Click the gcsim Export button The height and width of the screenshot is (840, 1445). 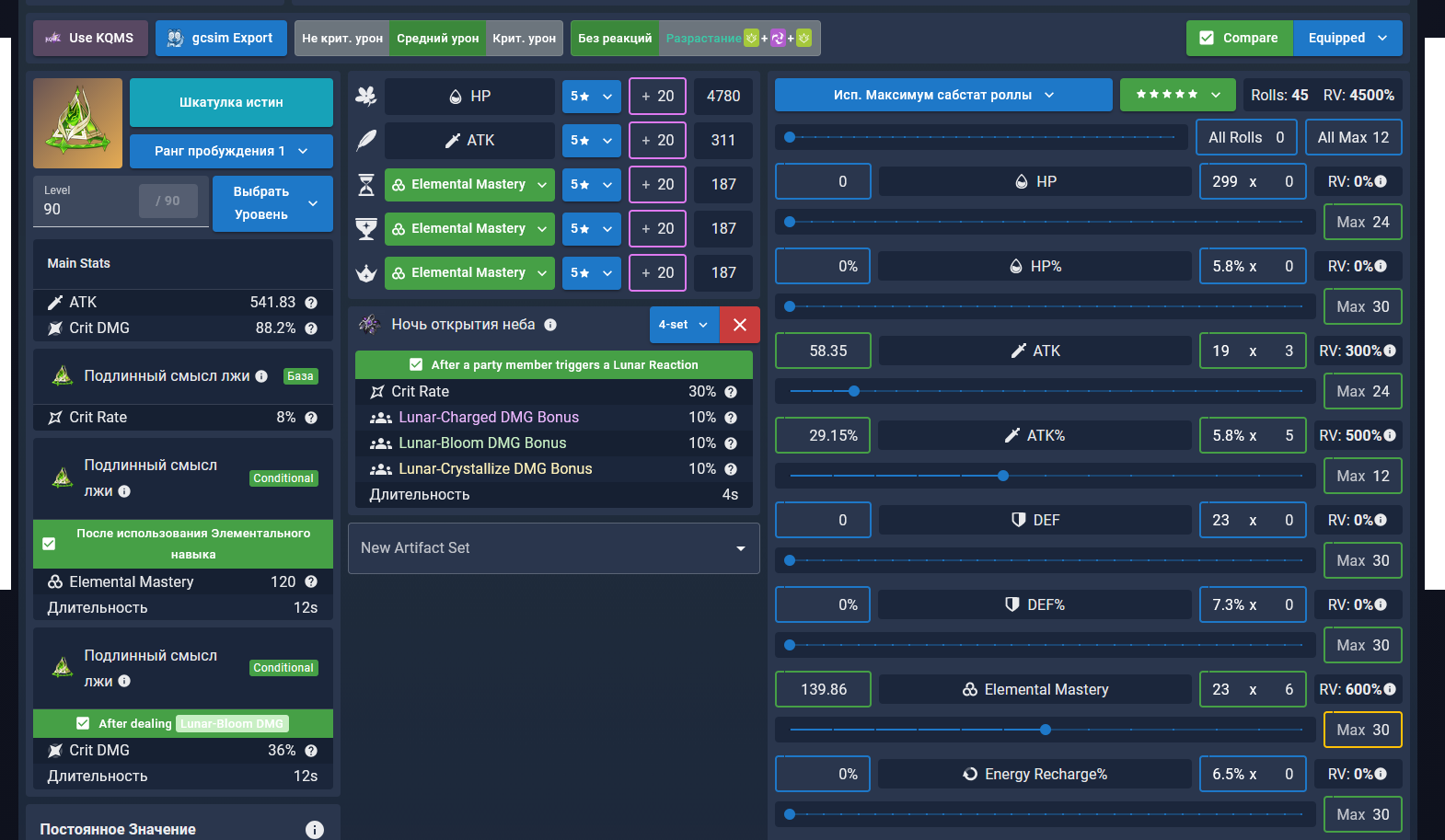click(221, 38)
